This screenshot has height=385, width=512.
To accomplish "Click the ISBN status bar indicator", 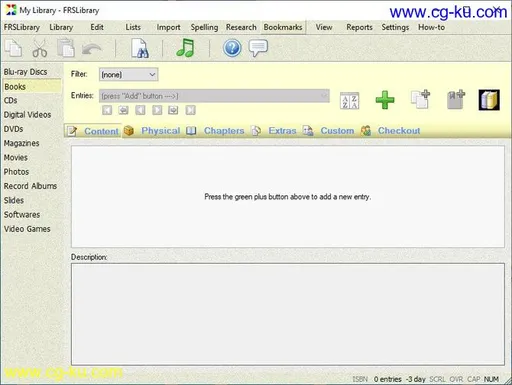I will pos(360,379).
